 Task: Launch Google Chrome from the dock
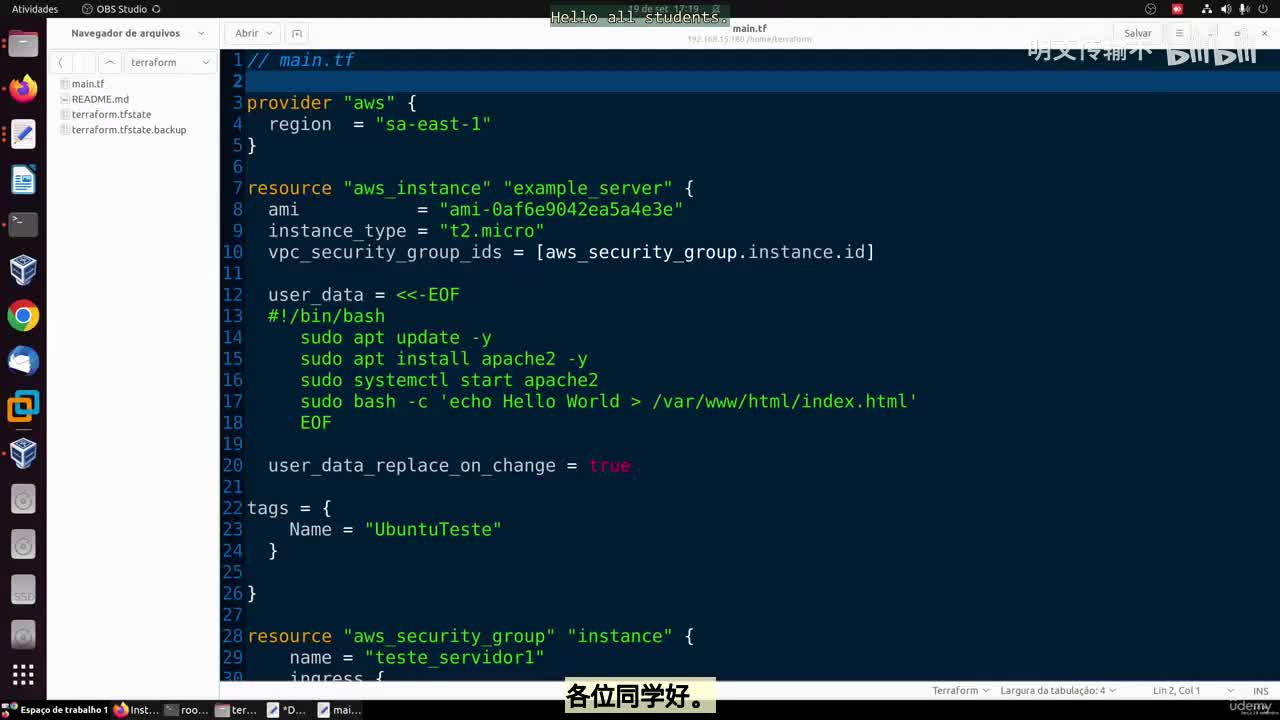(23, 316)
